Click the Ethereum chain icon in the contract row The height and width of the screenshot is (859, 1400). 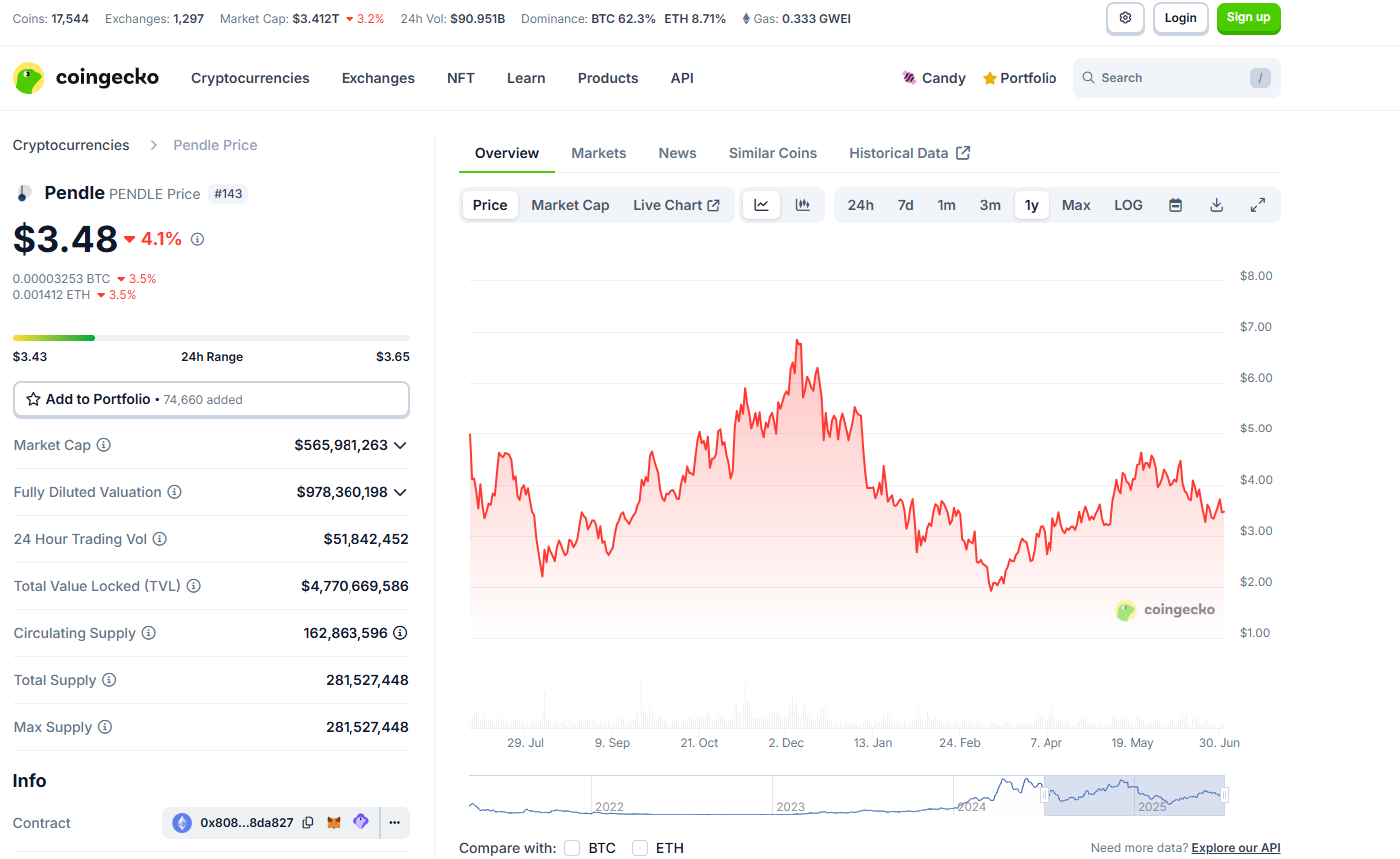point(182,823)
